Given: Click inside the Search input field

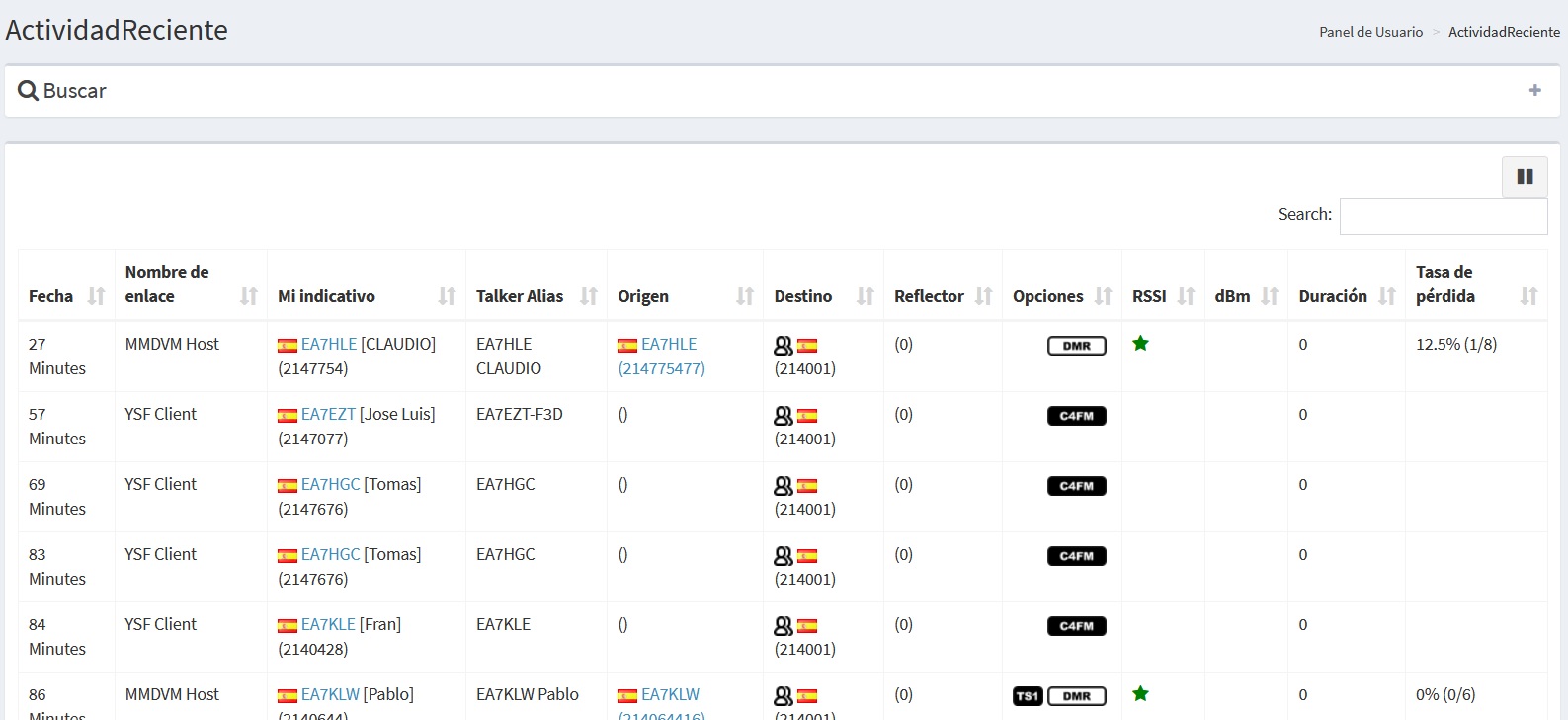Looking at the screenshot, I should [1443, 216].
